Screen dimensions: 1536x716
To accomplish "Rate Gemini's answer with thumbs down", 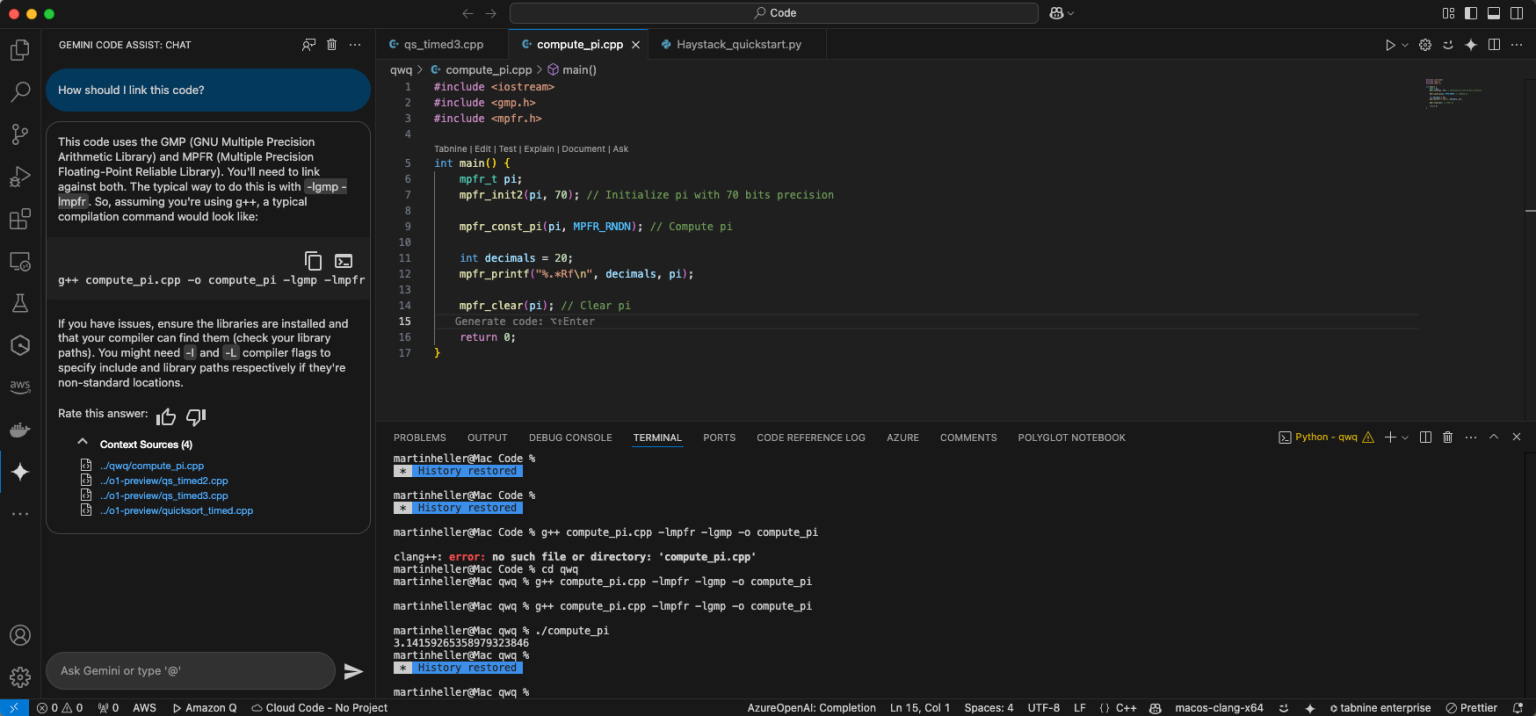I will pyautogui.click(x=196, y=416).
